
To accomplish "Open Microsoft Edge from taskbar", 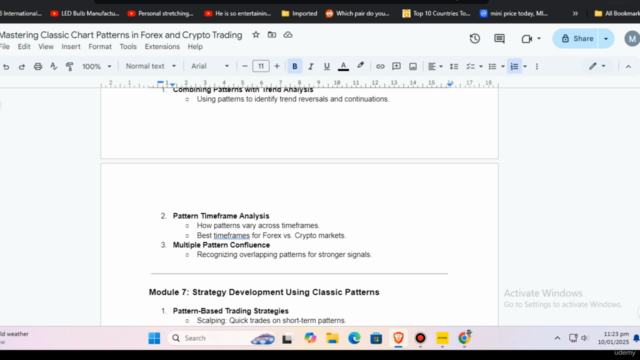I will click(354, 338).
